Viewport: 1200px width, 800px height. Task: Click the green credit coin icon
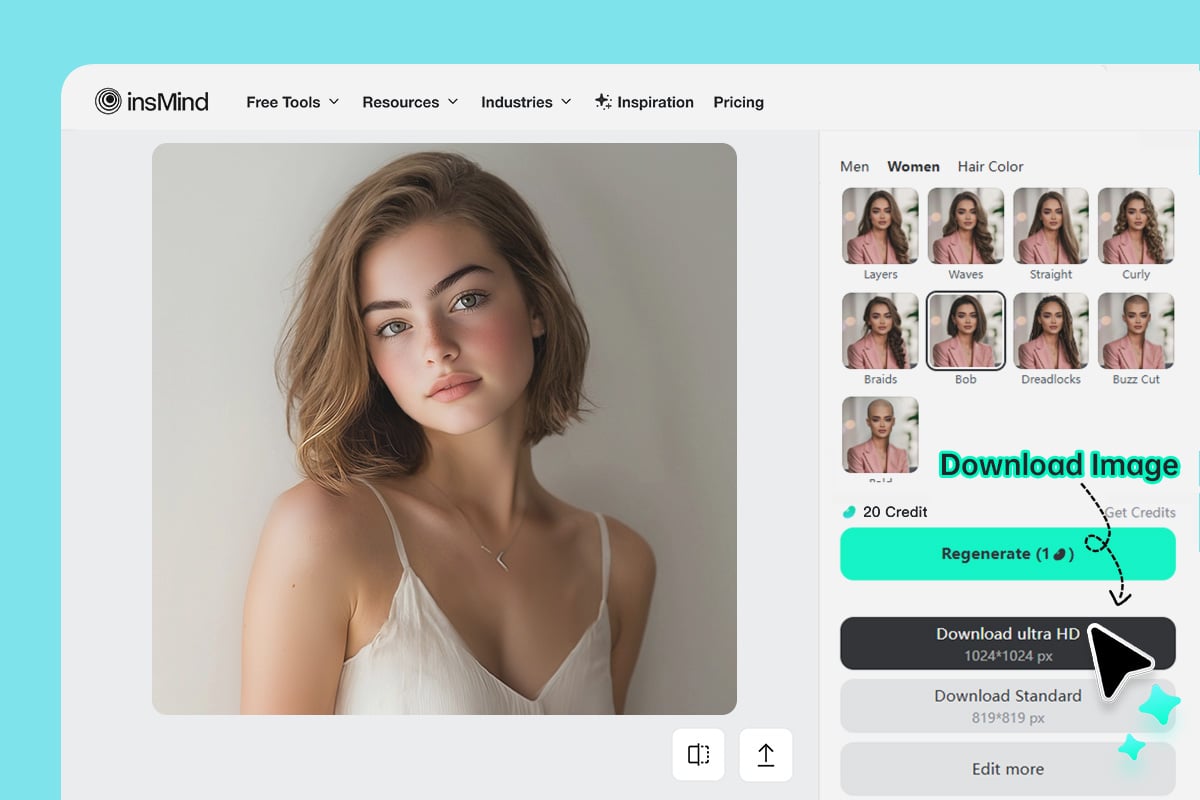point(849,512)
